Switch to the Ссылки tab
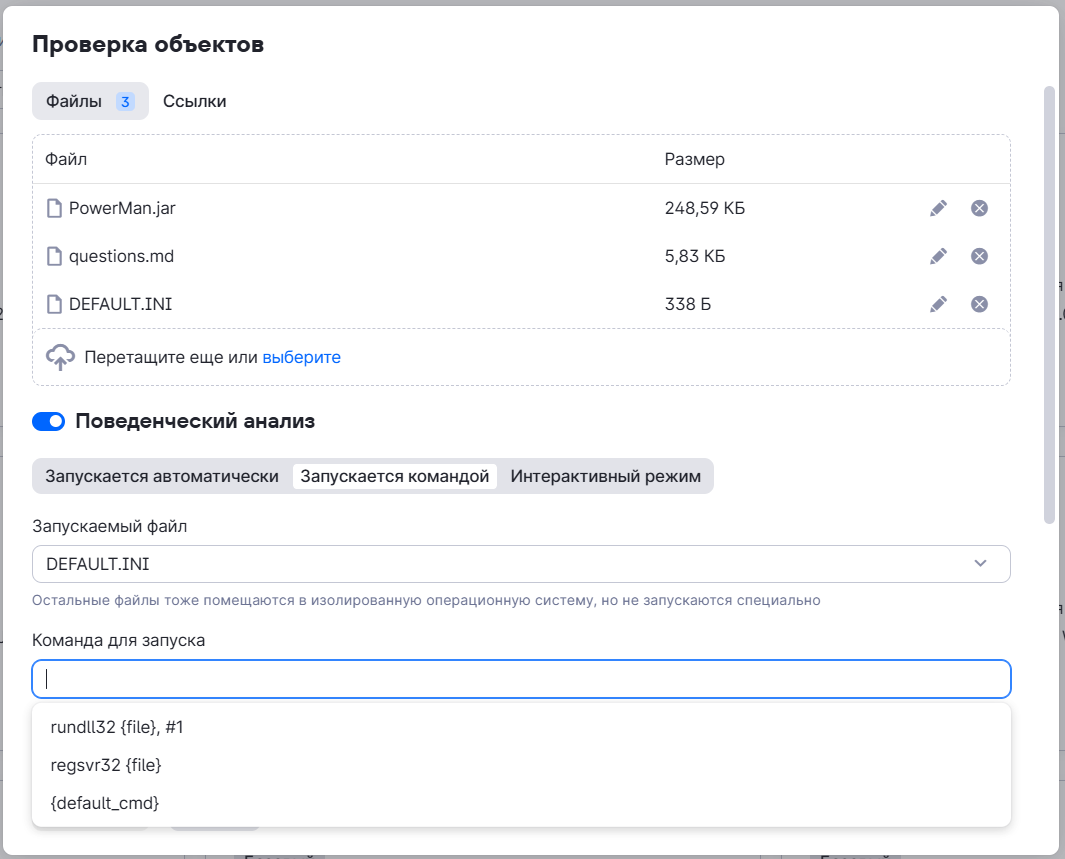Screen dimensions: 1065x859 click(x=195, y=101)
